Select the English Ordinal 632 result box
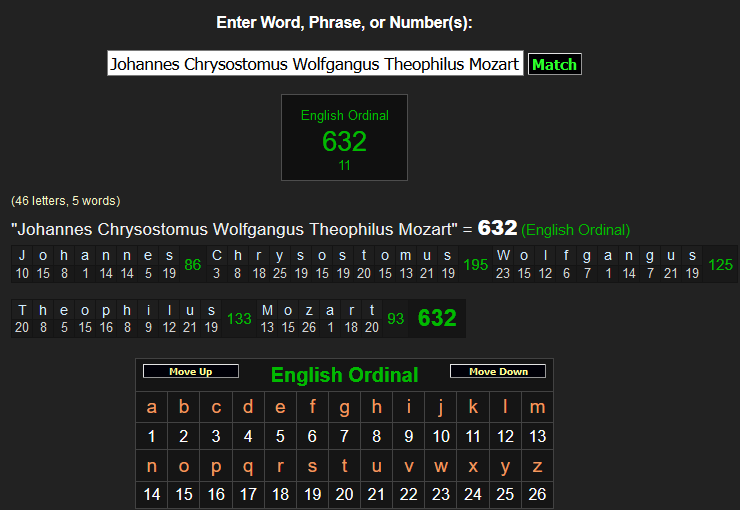This screenshot has height=510, width=740. [x=344, y=138]
